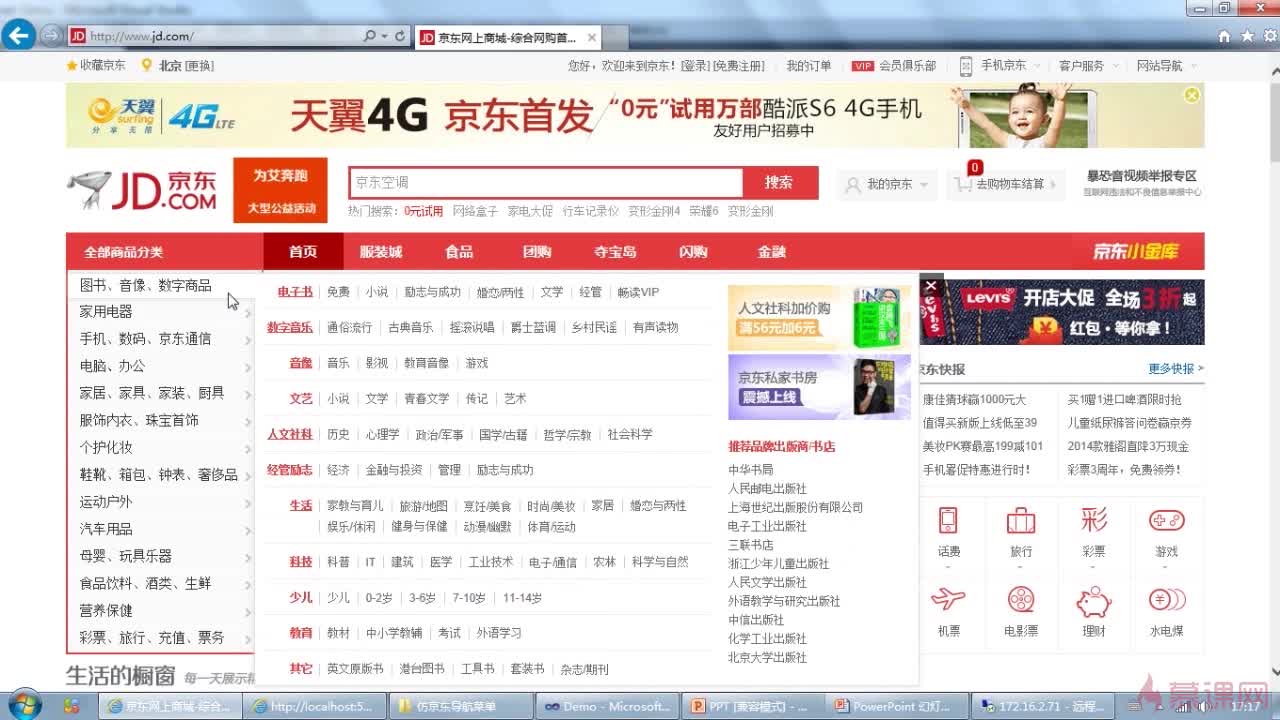Click the 收藏京东 star link
Screen dimensions: 1280x720
point(96,65)
